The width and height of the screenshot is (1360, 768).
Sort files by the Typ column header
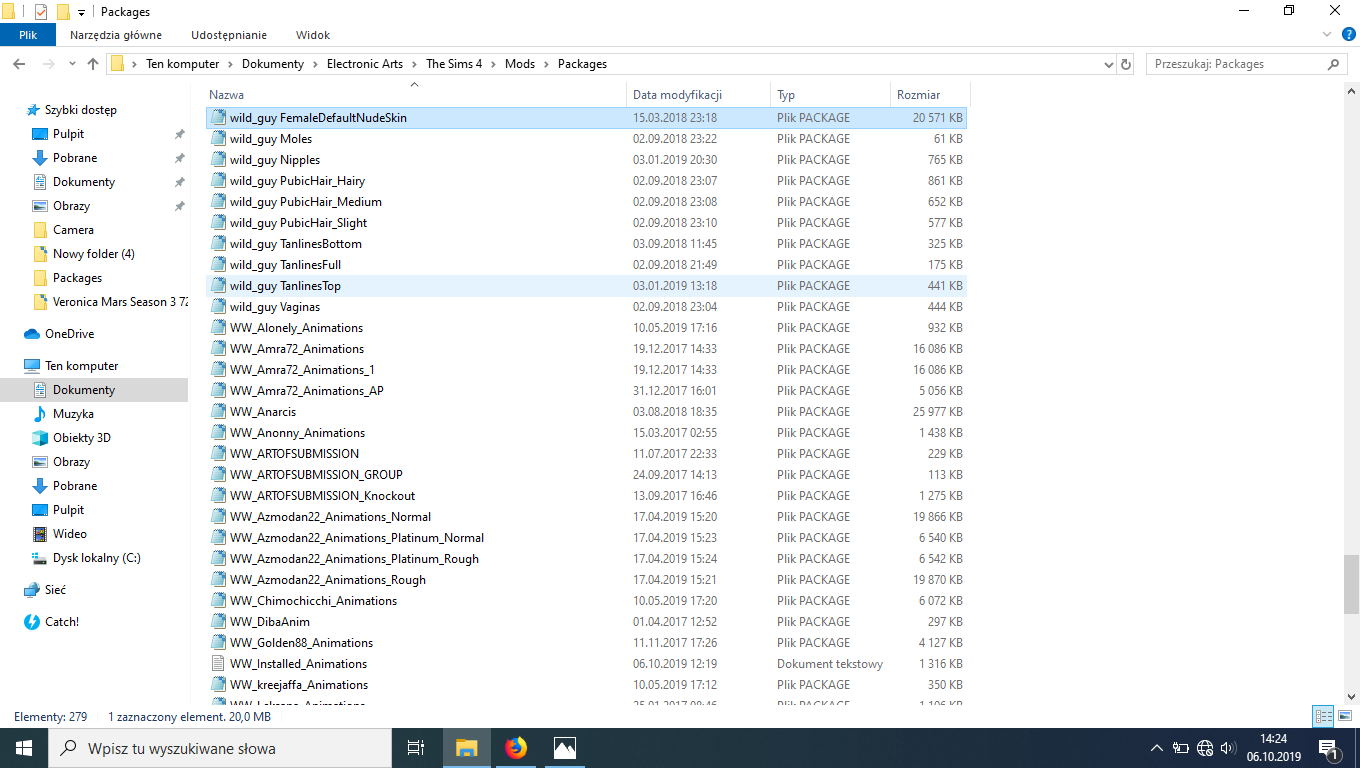pos(830,95)
